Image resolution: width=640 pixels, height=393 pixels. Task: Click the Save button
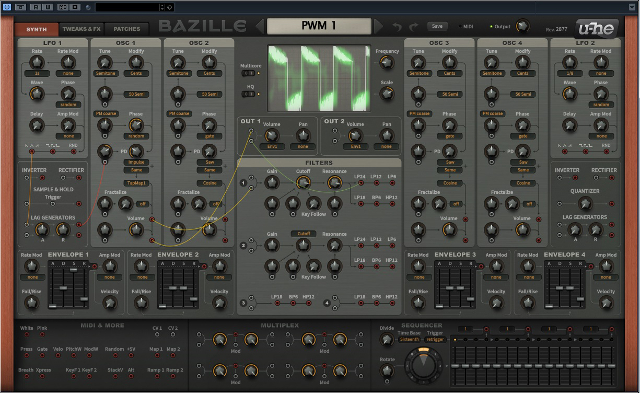tap(437, 26)
